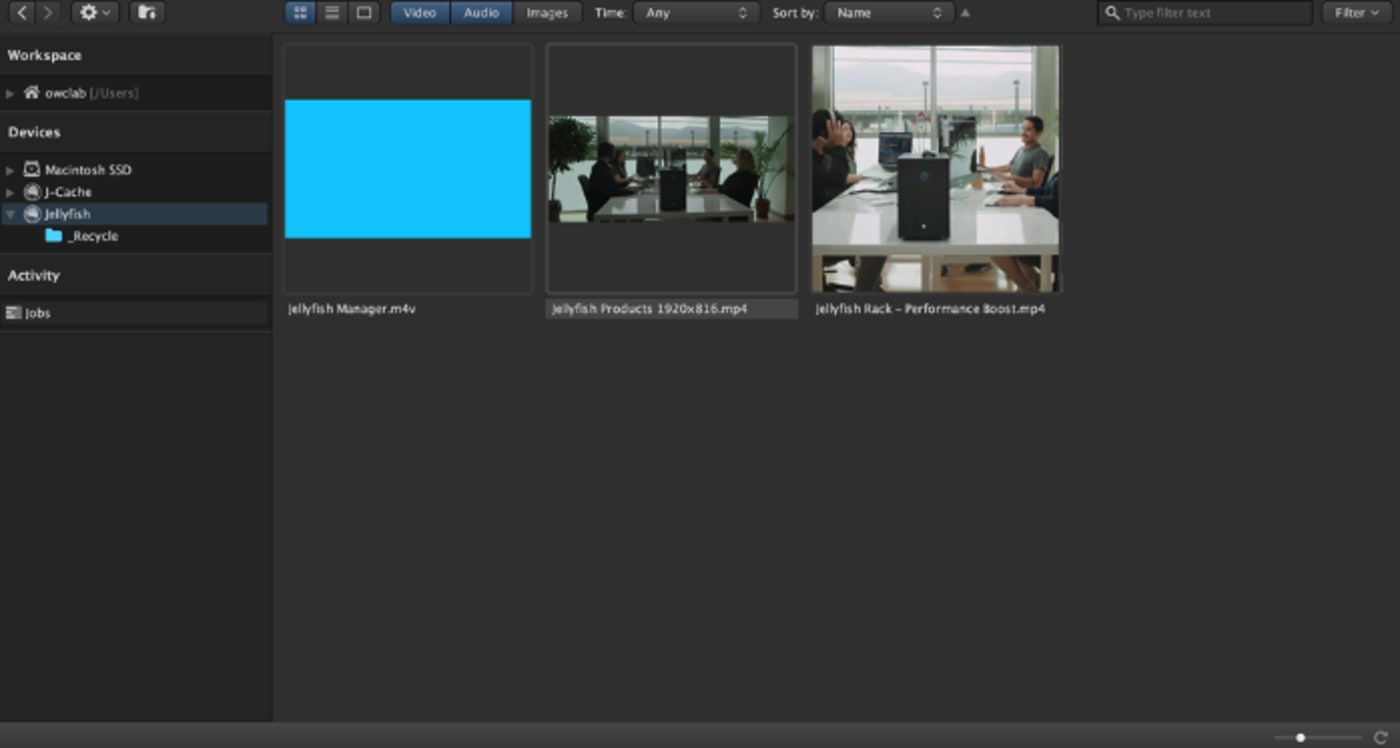This screenshot has height=748, width=1400.
Task: Open the Sort by Name dropdown
Action: (x=888, y=13)
